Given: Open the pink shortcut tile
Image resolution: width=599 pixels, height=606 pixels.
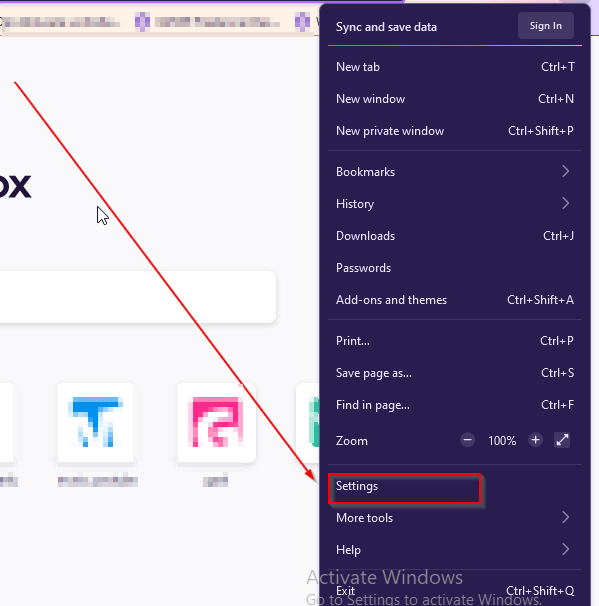Looking at the screenshot, I should coord(216,422).
